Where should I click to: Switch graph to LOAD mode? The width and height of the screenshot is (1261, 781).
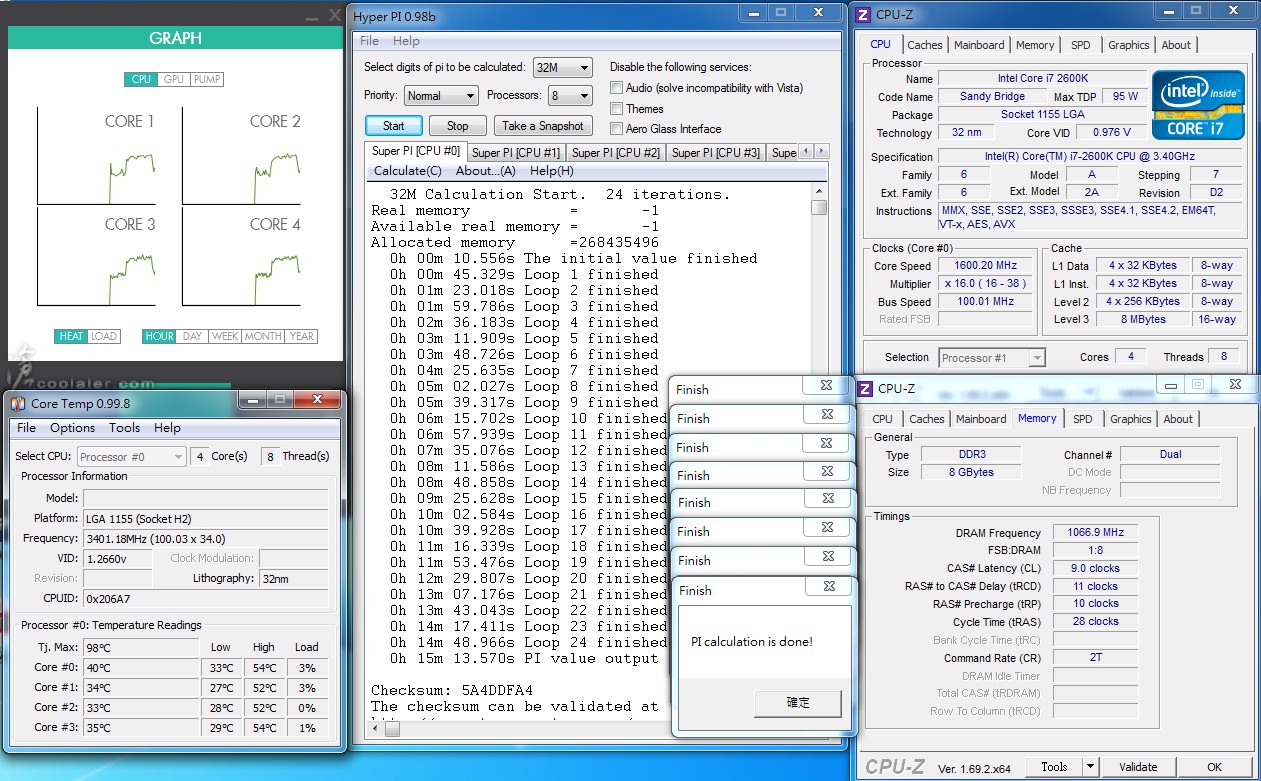click(104, 336)
